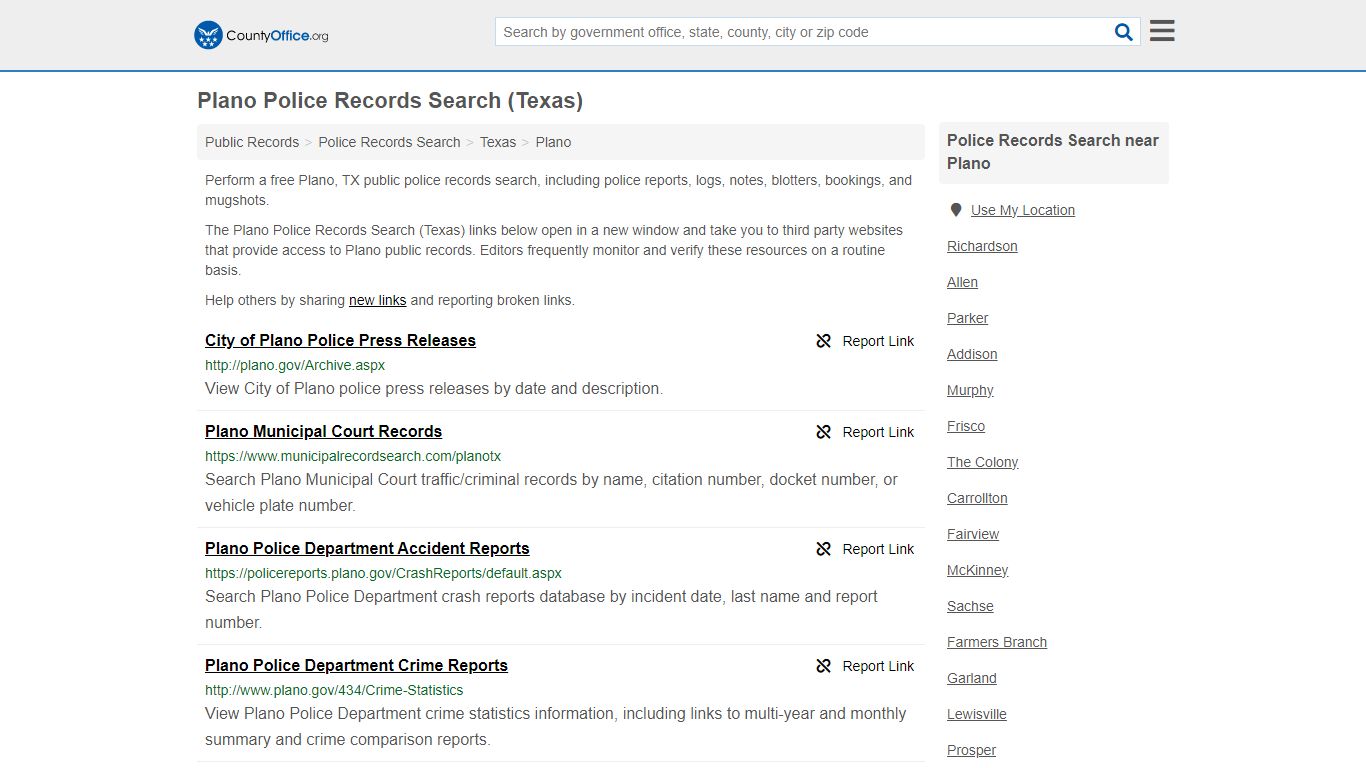Select Parker from nearby cities
The height and width of the screenshot is (768, 1366).
[967, 318]
